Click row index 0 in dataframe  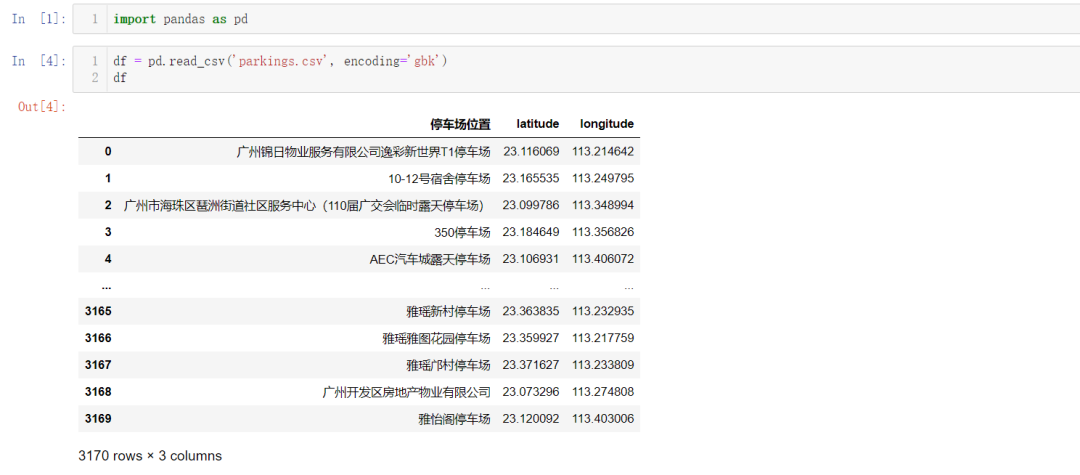[108, 151]
